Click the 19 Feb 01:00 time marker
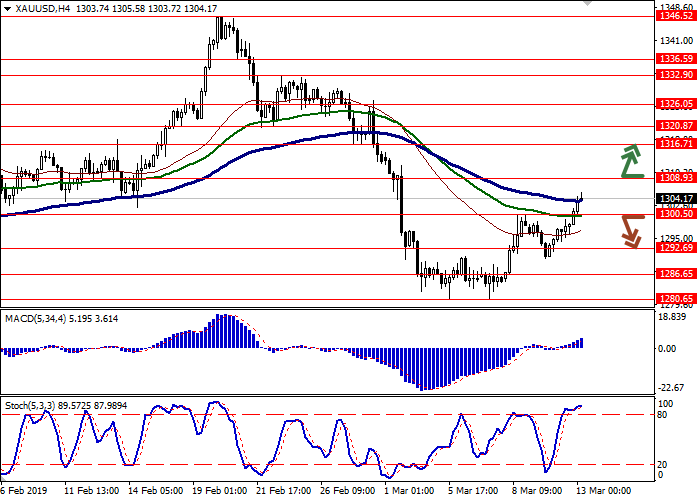The image size is (700, 500). (219, 491)
